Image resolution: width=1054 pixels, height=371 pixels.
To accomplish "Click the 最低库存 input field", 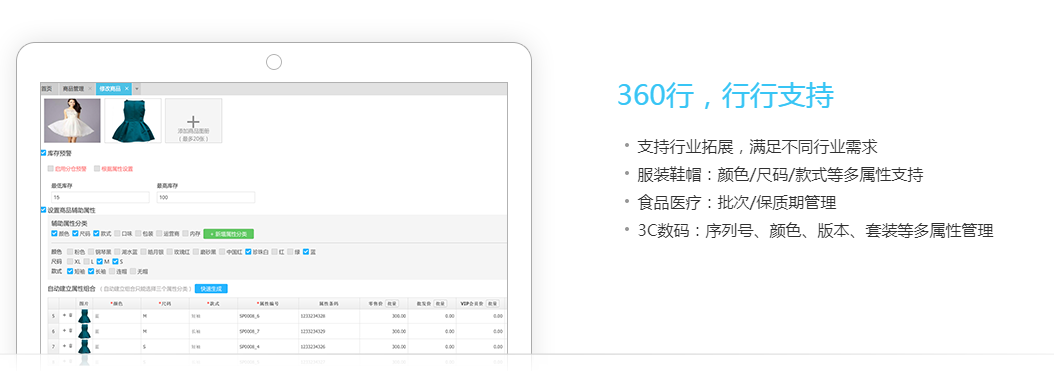I will click(99, 198).
